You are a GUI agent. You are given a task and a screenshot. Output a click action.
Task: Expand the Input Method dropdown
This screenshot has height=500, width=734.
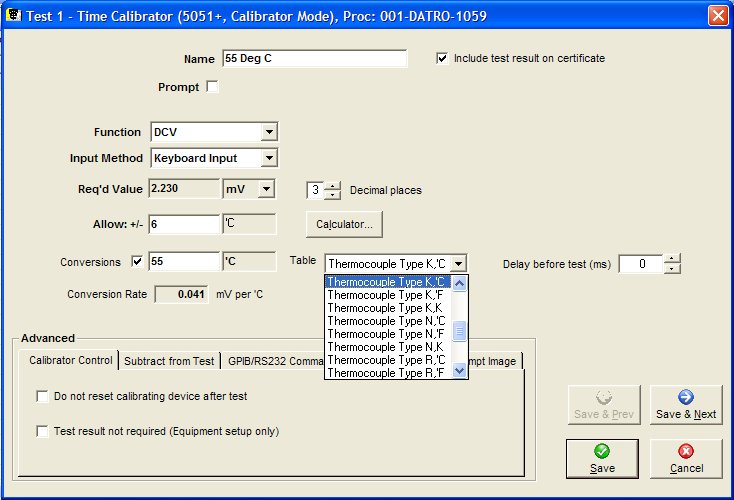268,158
